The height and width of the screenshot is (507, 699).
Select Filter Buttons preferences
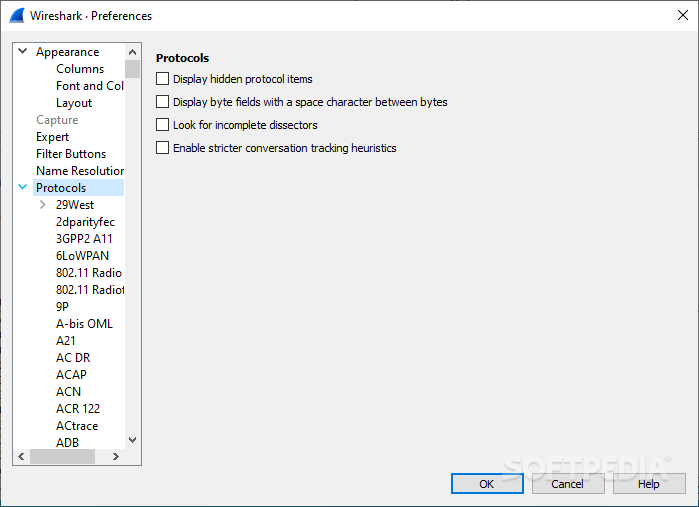pyautogui.click(x=71, y=154)
